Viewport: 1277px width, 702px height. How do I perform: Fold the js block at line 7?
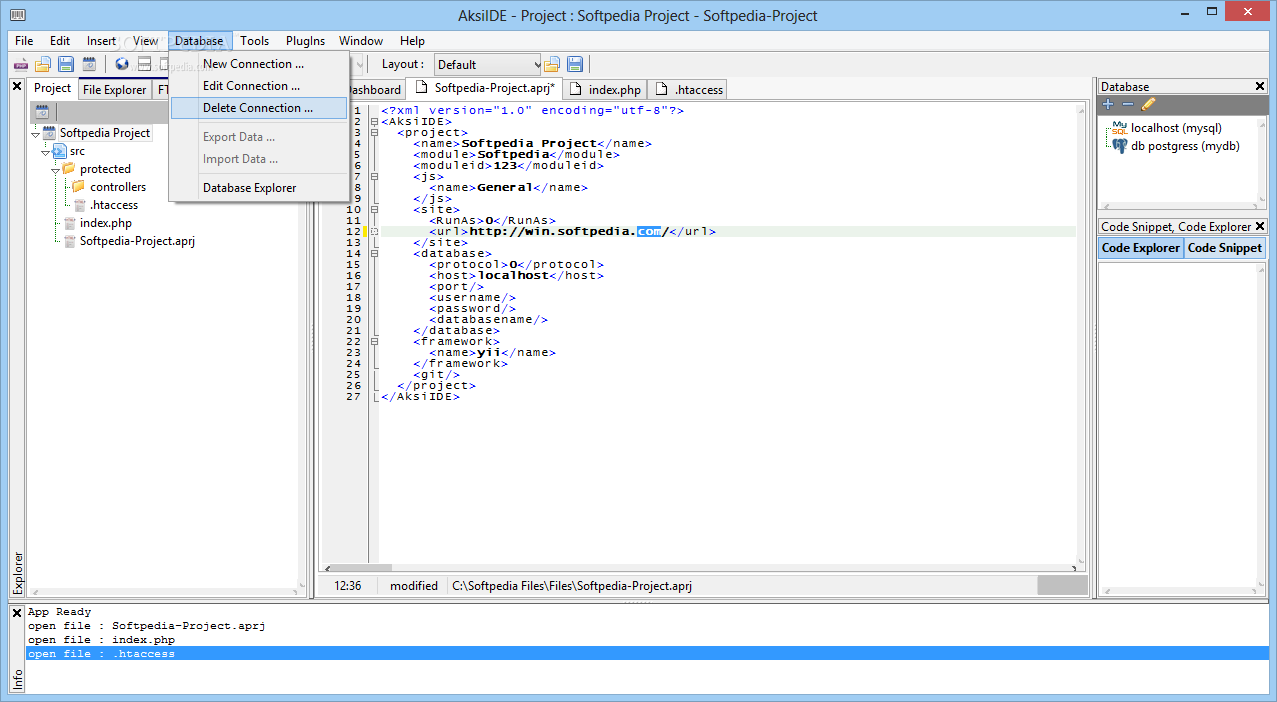click(374, 177)
